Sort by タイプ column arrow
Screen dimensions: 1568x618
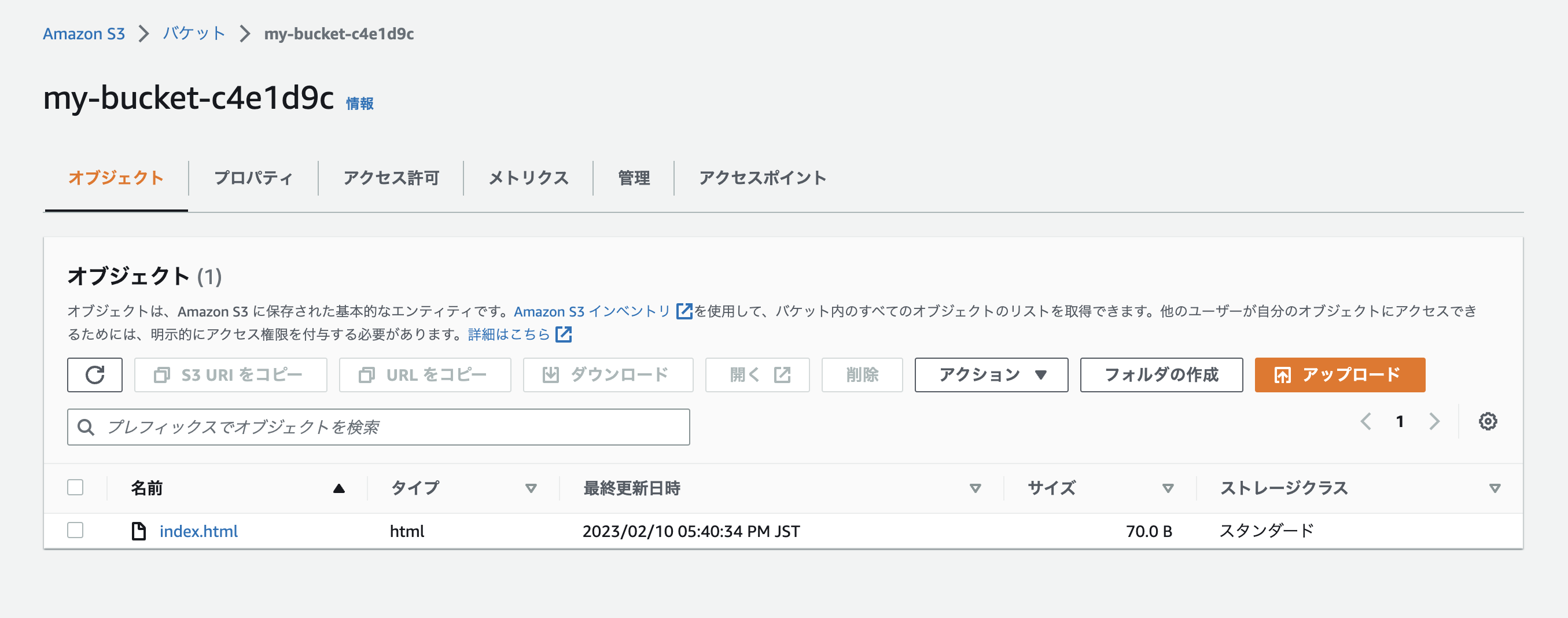click(x=531, y=488)
